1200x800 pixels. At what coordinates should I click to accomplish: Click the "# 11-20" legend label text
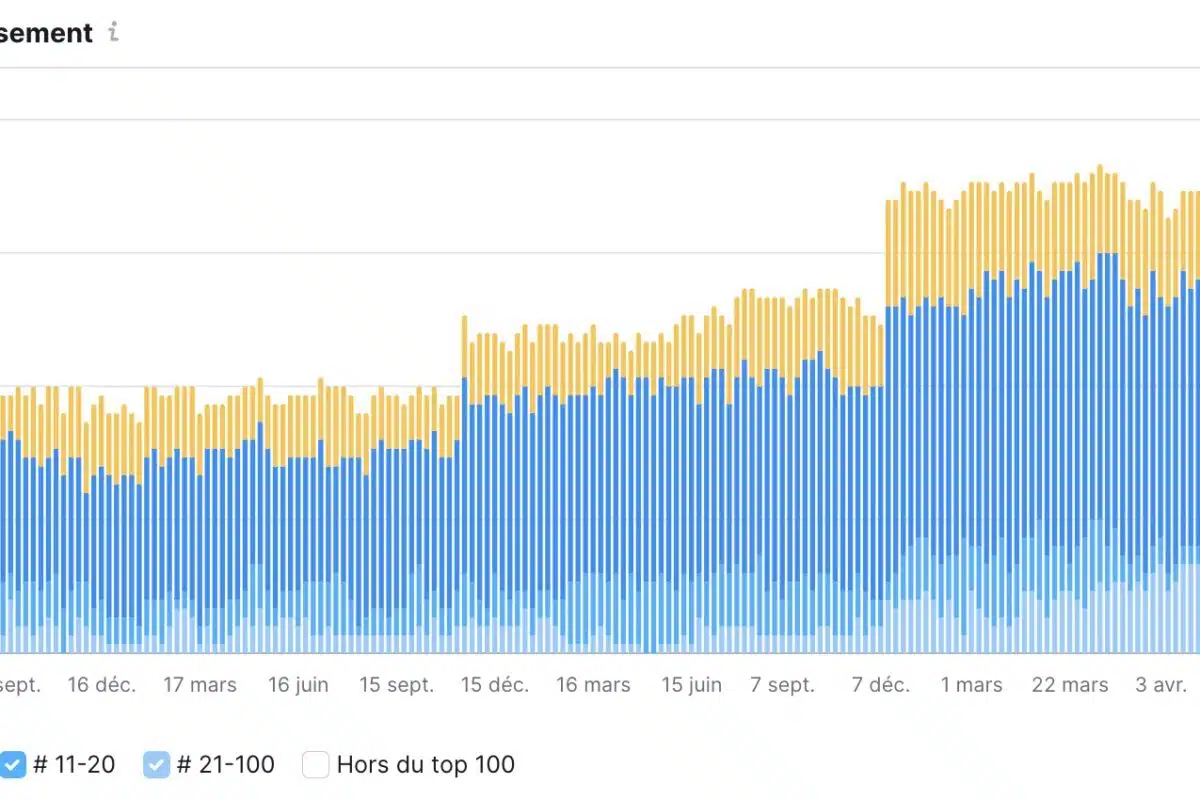74,765
